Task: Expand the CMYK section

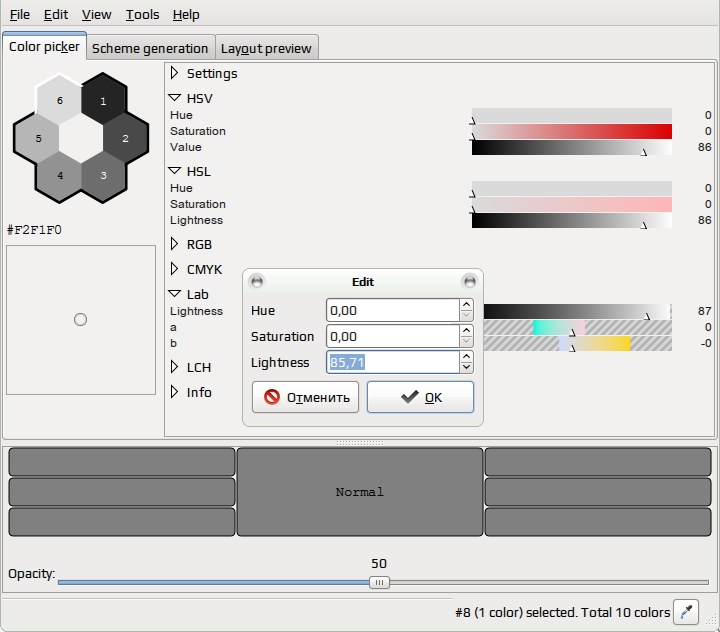Action: (174, 269)
